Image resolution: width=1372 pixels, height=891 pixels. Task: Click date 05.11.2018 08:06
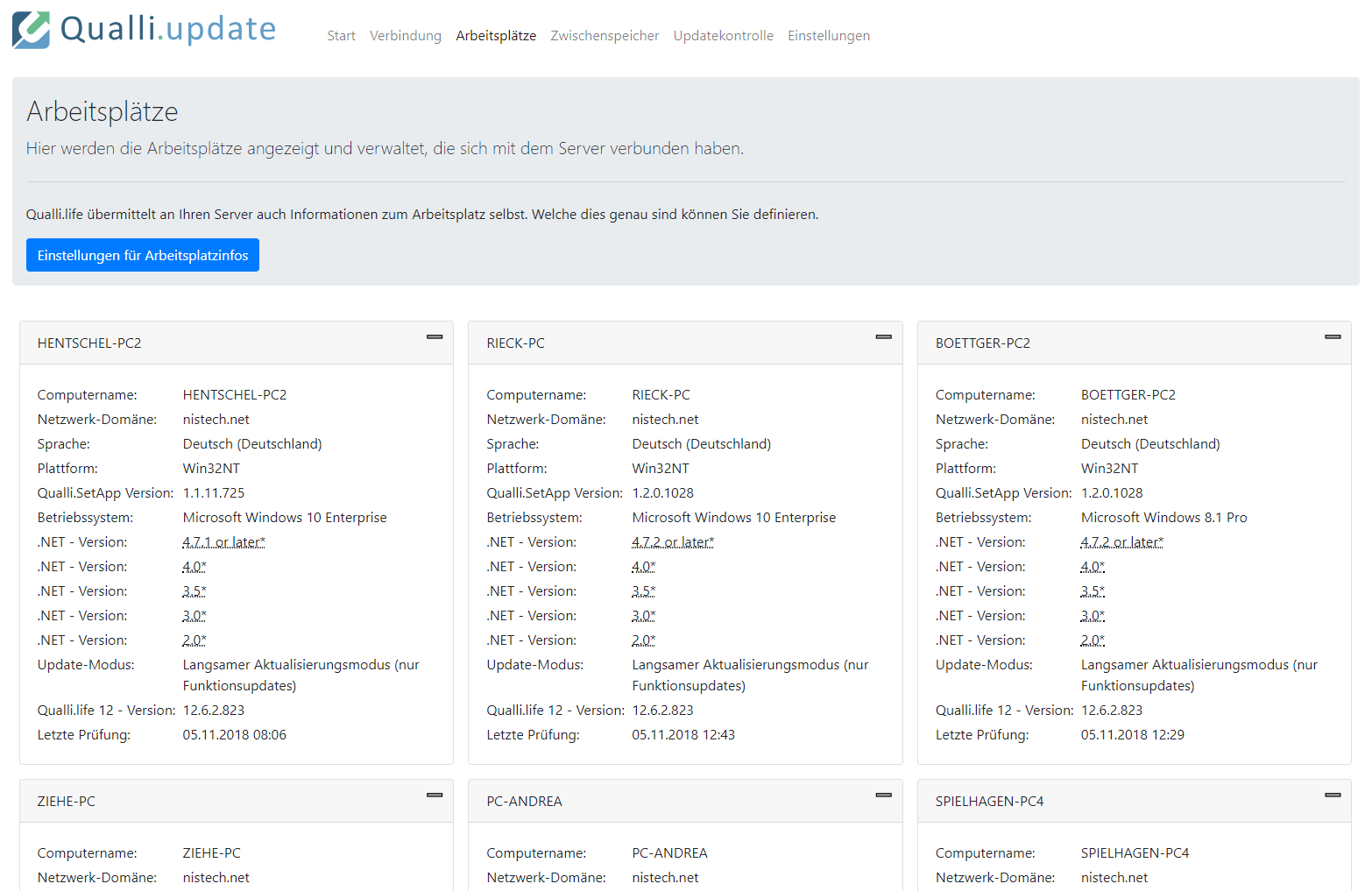point(235,735)
